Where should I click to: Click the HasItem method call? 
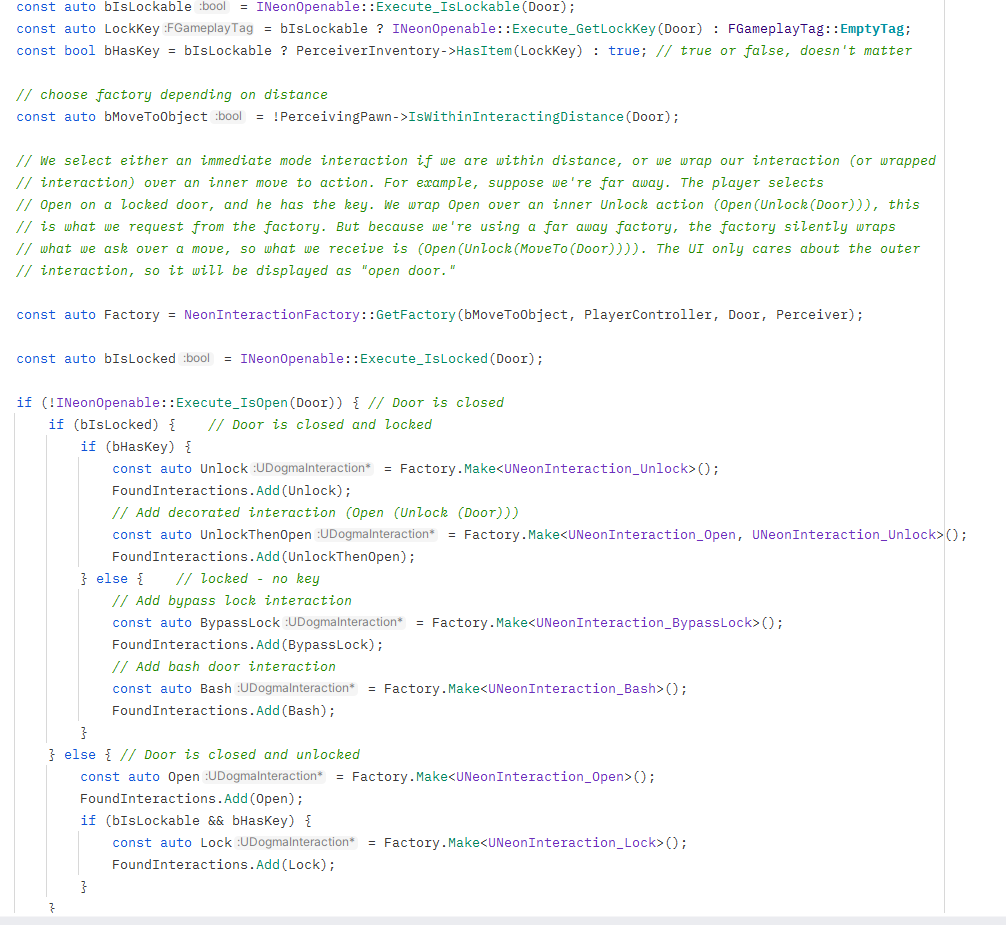pos(484,51)
